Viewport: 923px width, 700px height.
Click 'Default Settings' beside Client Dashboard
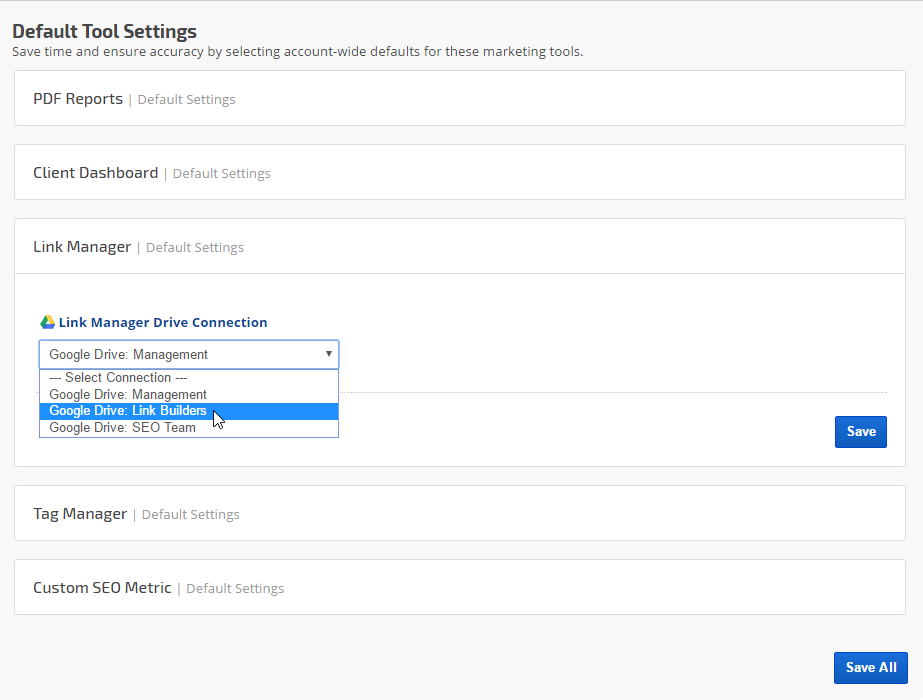pyautogui.click(x=221, y=174)
